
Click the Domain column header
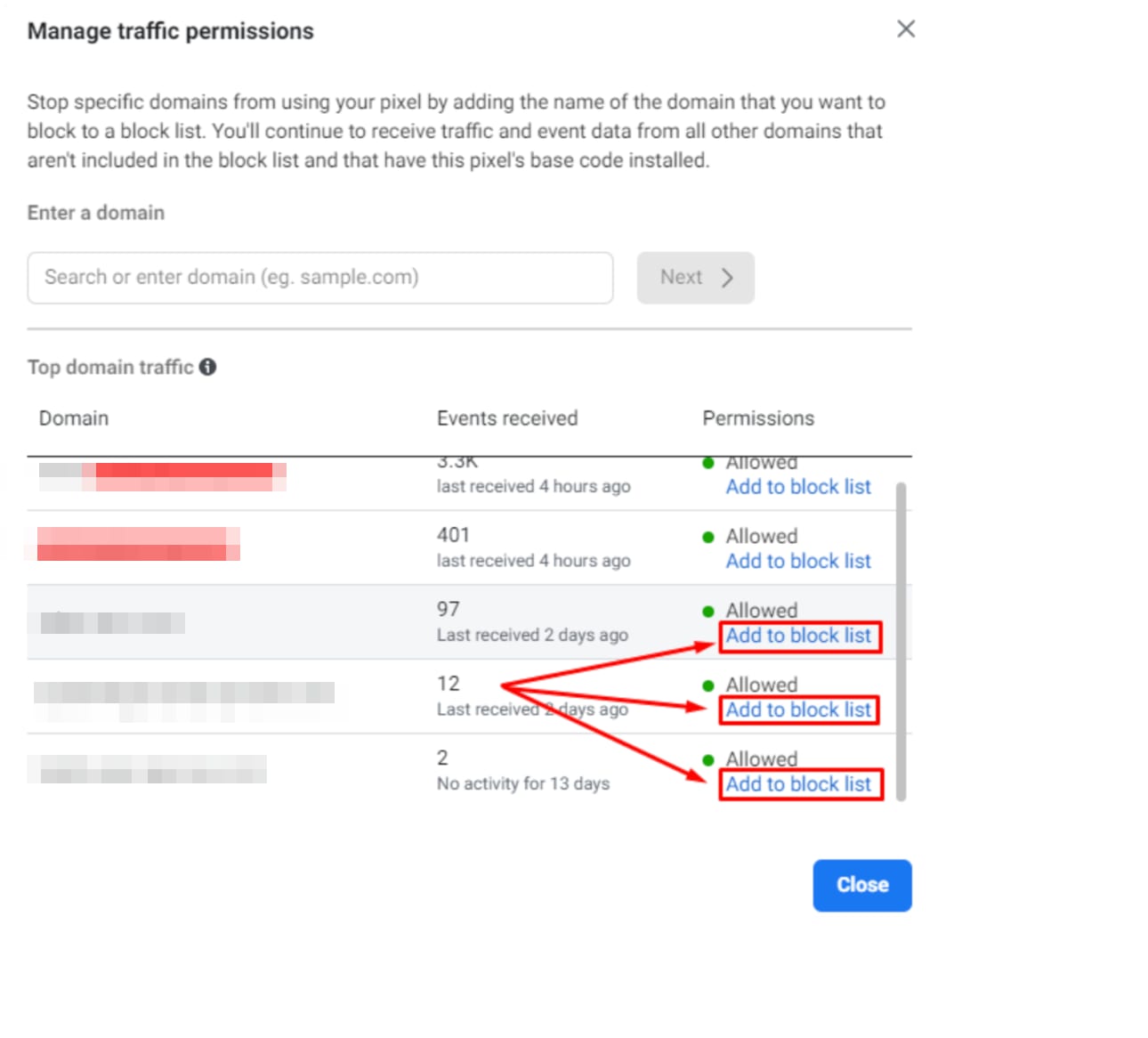pos(74,418)
